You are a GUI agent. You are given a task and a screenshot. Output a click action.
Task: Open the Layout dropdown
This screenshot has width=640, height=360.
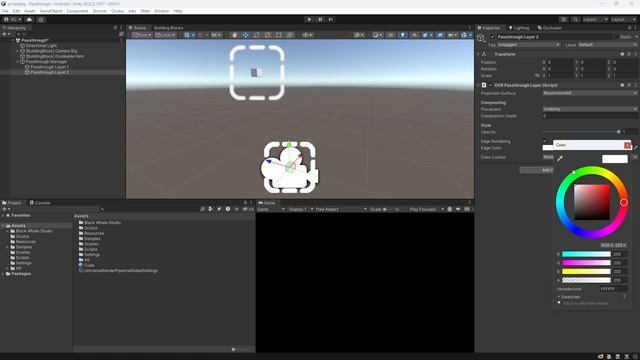(x=623, y=19)
